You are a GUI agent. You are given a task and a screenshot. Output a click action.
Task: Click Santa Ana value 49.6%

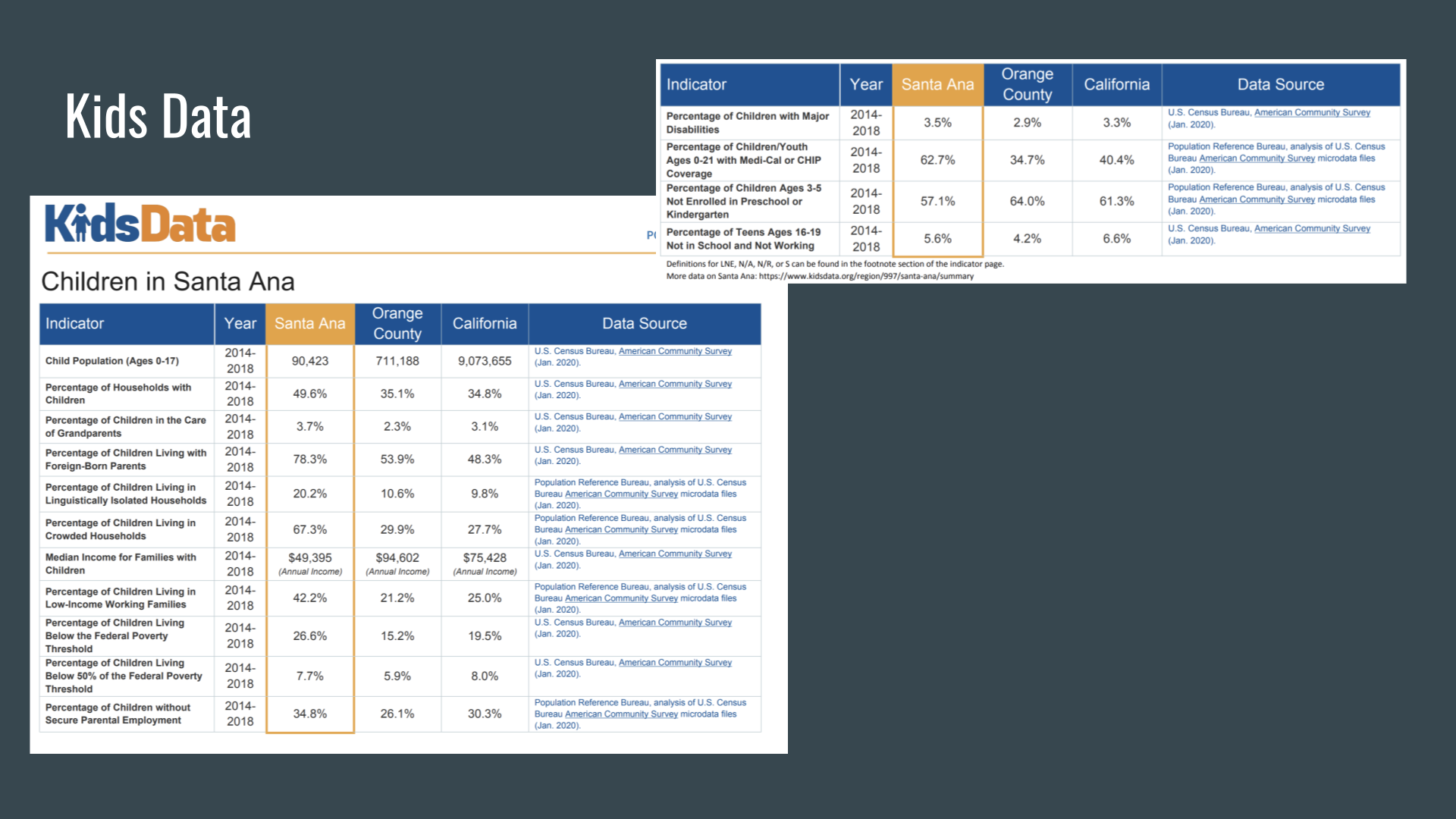point(310,394)
